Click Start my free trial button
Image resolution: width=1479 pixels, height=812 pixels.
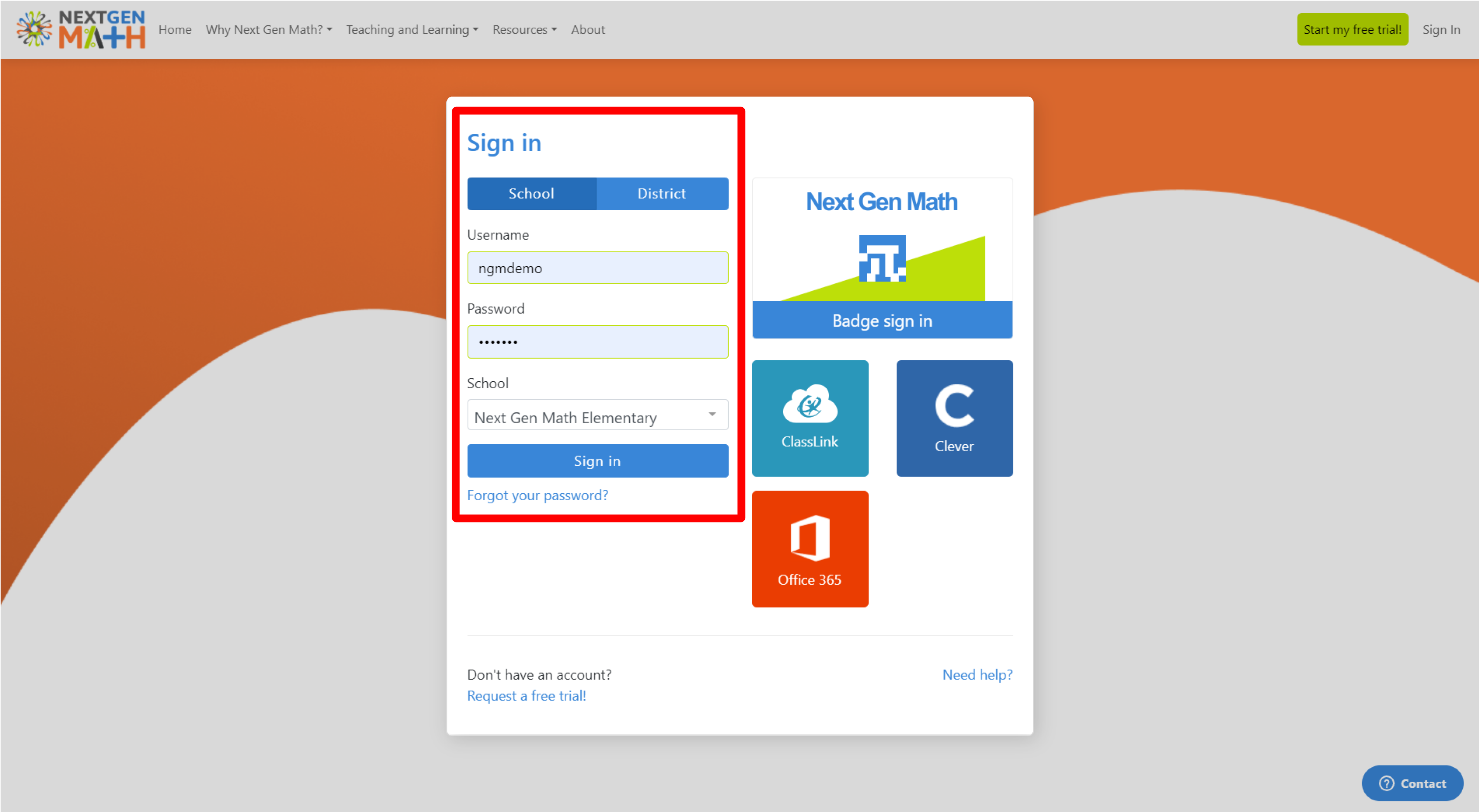(x=1352, y=29)
